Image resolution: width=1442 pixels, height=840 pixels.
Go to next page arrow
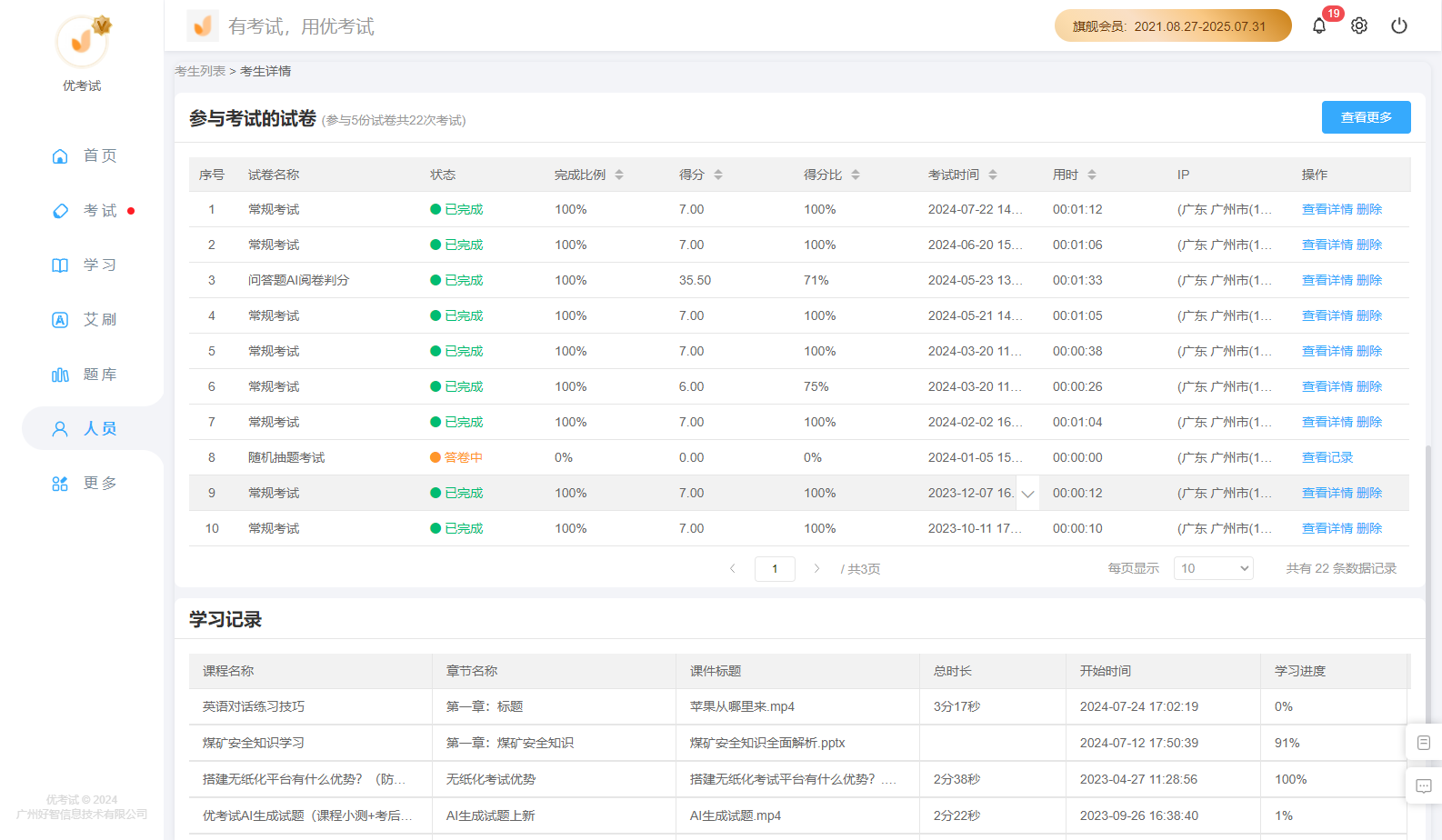point(816,568)
